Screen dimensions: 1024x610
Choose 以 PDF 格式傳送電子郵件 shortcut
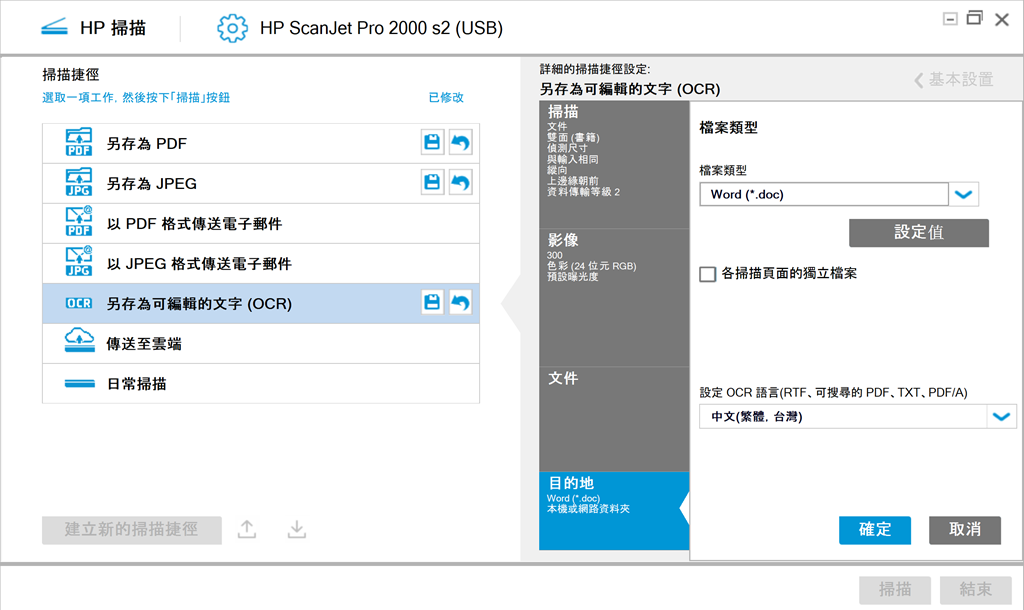tap(260, 223)
